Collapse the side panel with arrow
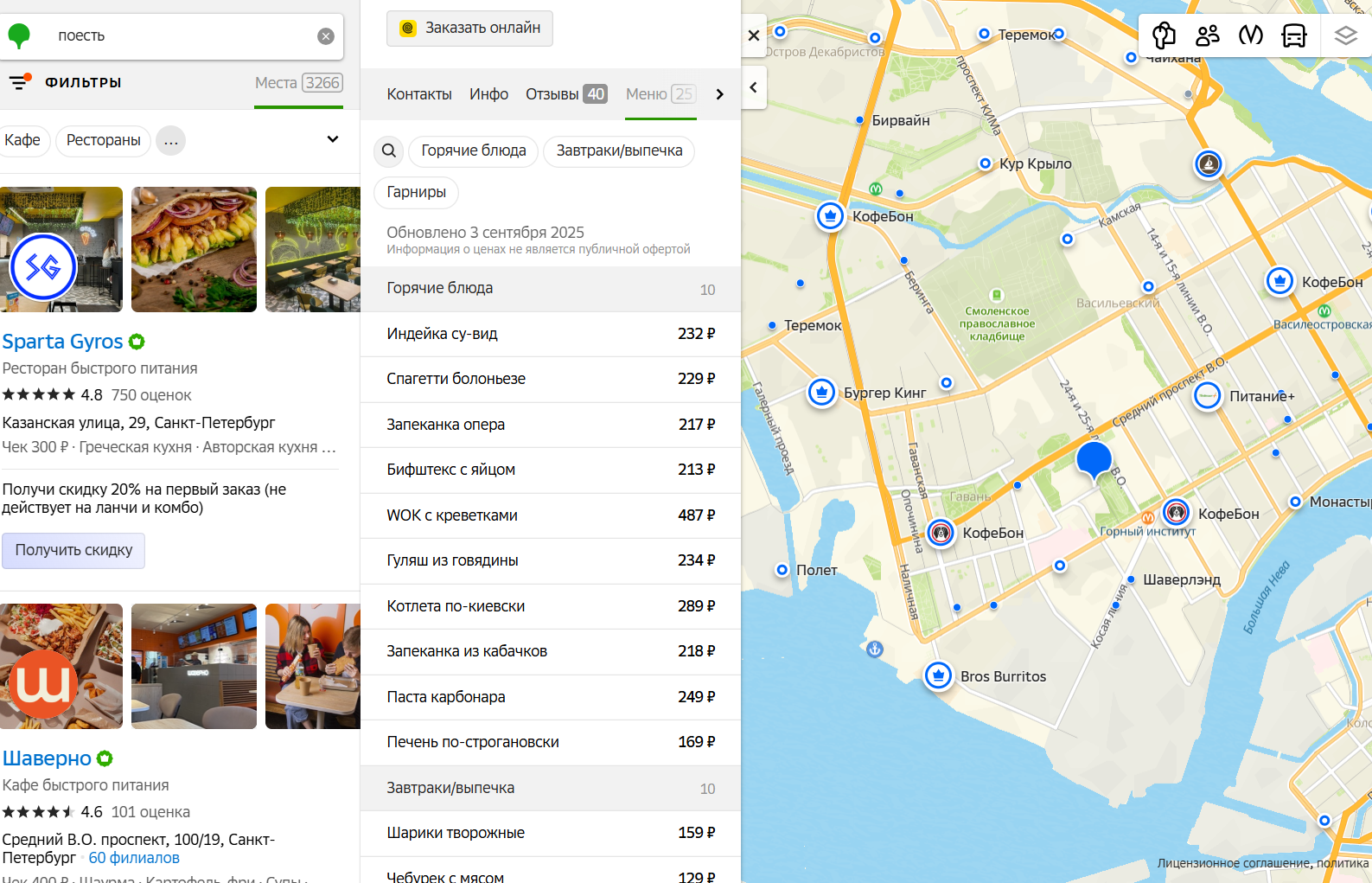The height and width of the screenshot is (883, 1372). click(754, 87)
